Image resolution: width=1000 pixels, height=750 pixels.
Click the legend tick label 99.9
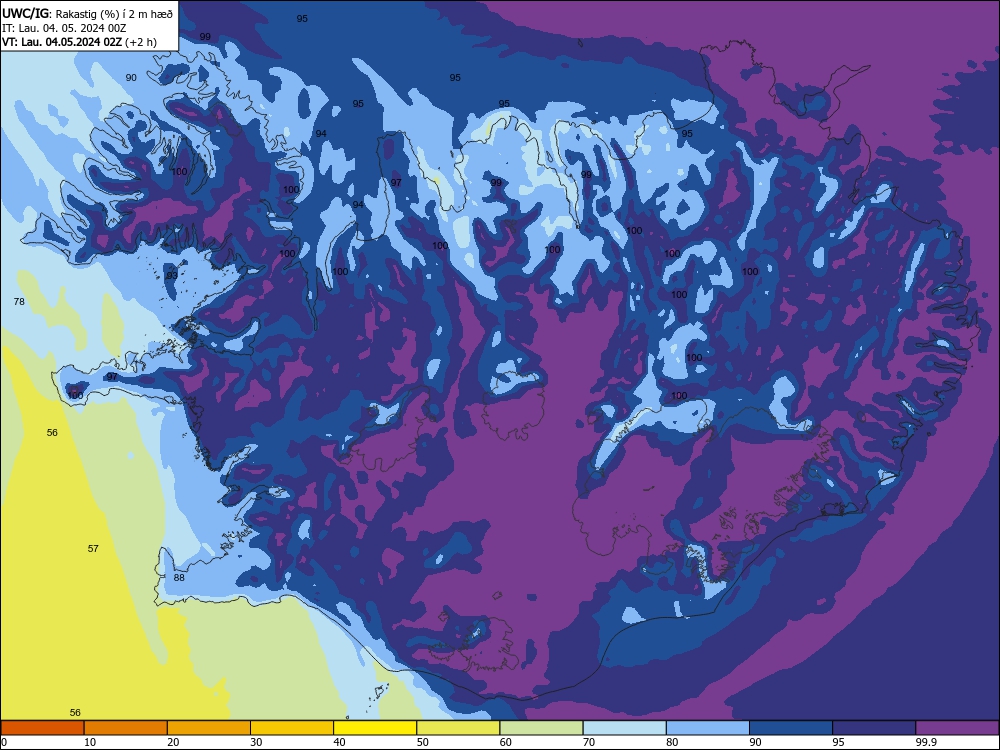926,742
